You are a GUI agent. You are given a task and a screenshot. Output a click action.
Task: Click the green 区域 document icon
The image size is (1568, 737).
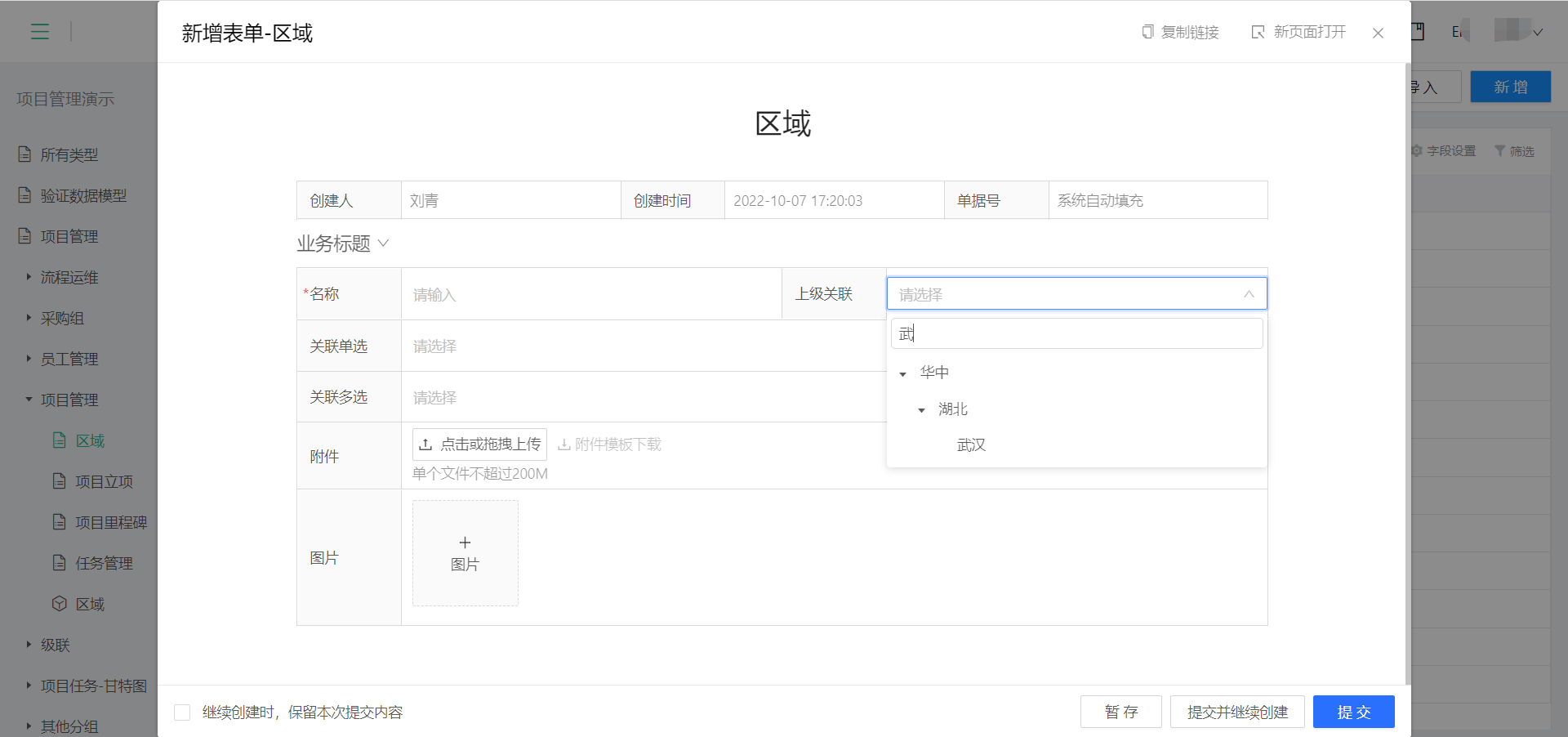click(x=59, y=440)
